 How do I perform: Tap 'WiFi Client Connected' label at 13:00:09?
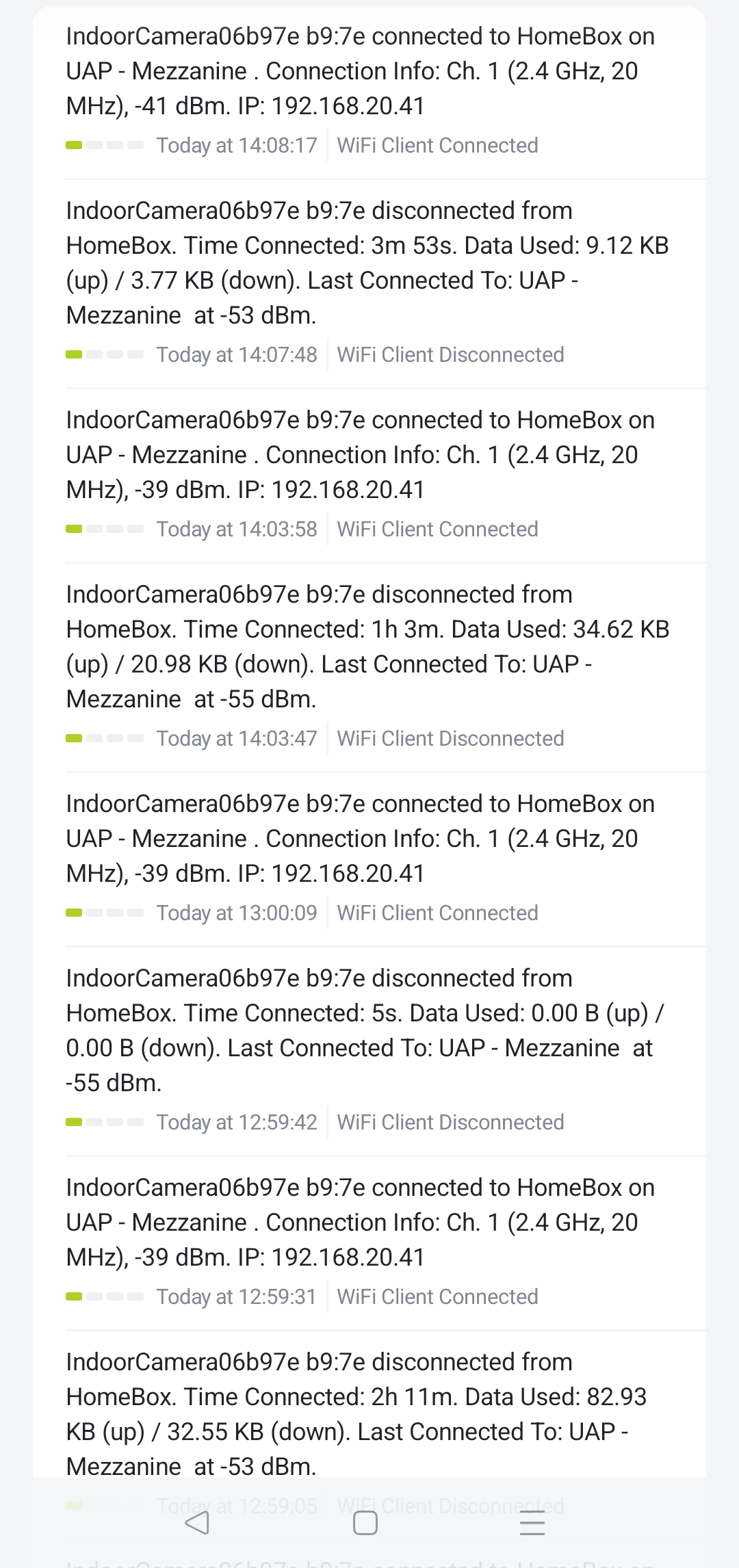pyautogui.click(x=437, y=913)
